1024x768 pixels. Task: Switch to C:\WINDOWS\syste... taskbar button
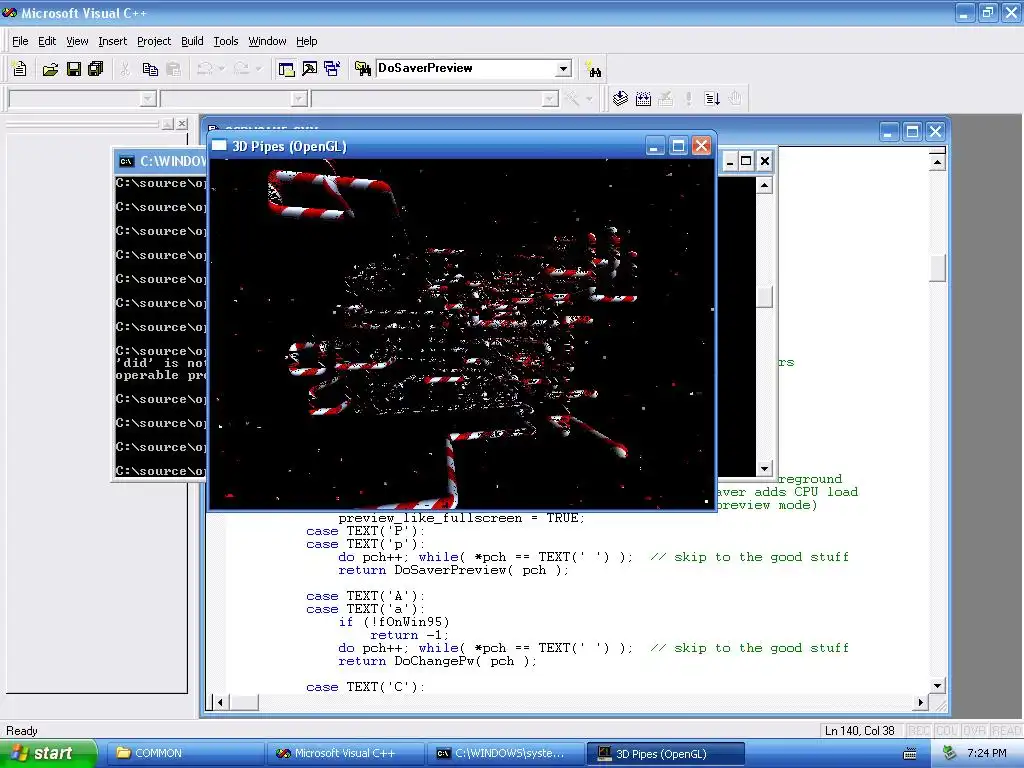(504, 753)
